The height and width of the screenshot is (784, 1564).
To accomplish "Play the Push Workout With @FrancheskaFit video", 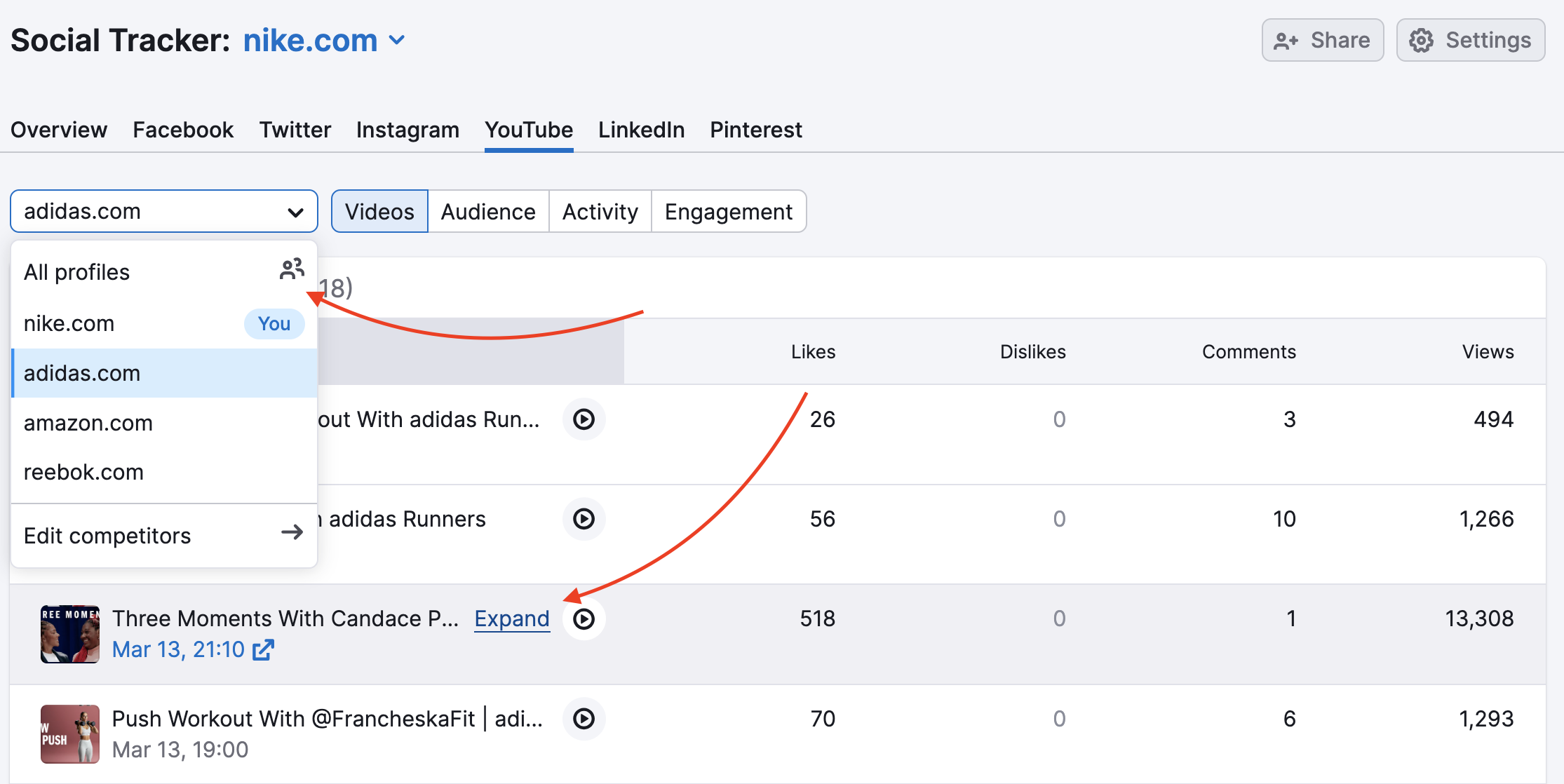I will point(584,719).
